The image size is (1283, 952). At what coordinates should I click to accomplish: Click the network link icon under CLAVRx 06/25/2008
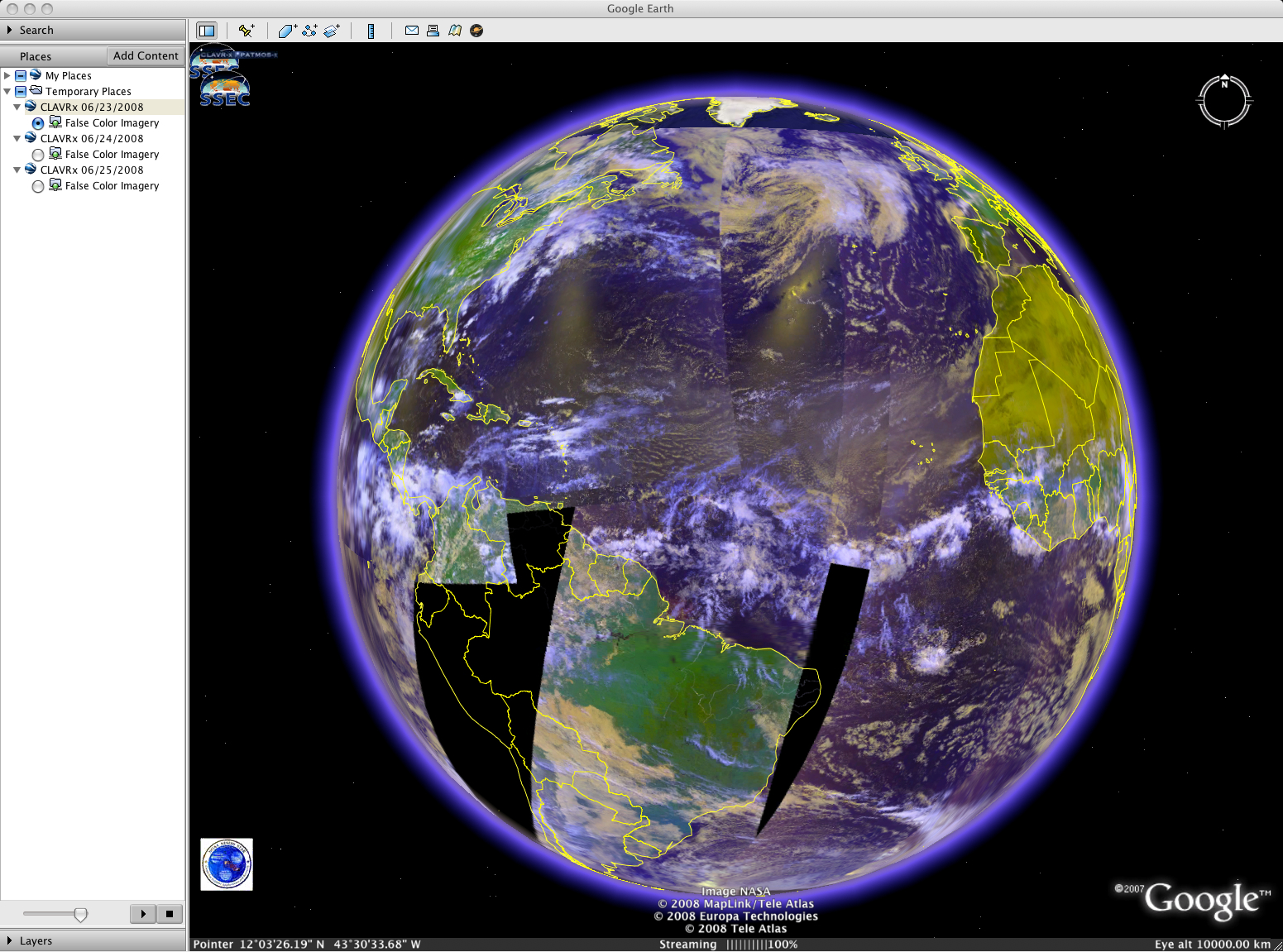(55, 185)
